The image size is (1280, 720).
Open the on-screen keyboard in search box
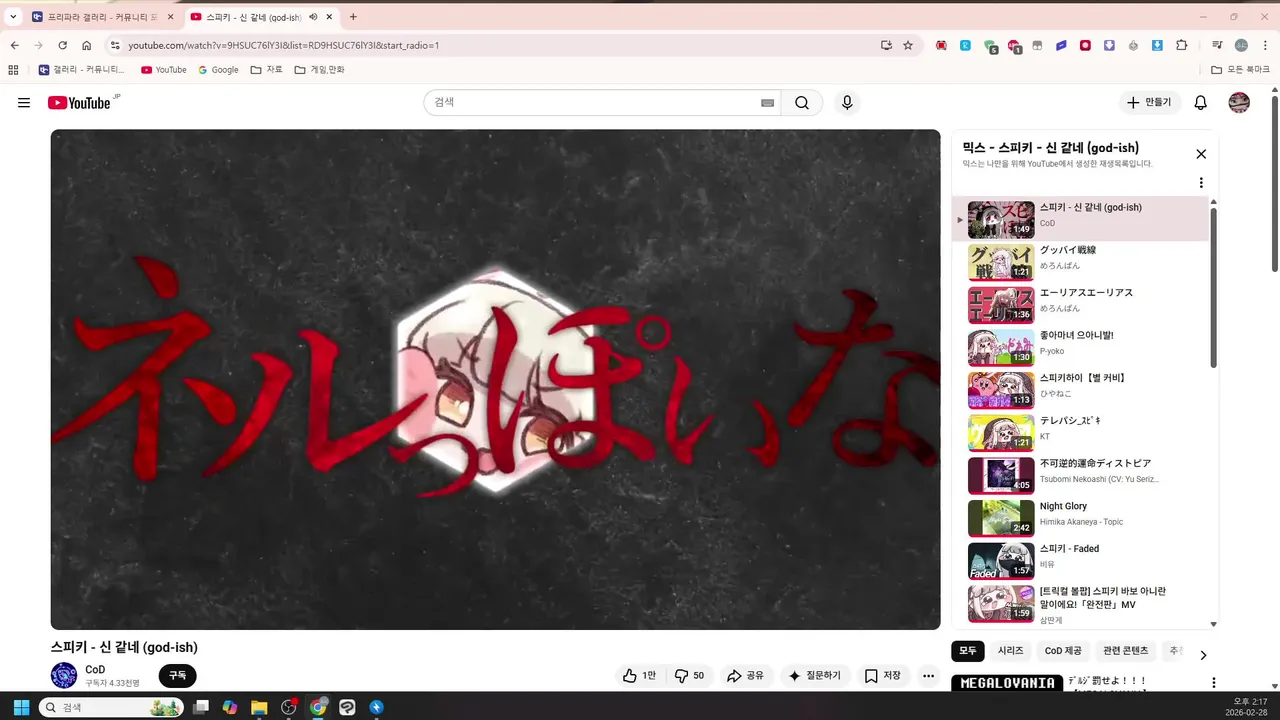point(767,103)
